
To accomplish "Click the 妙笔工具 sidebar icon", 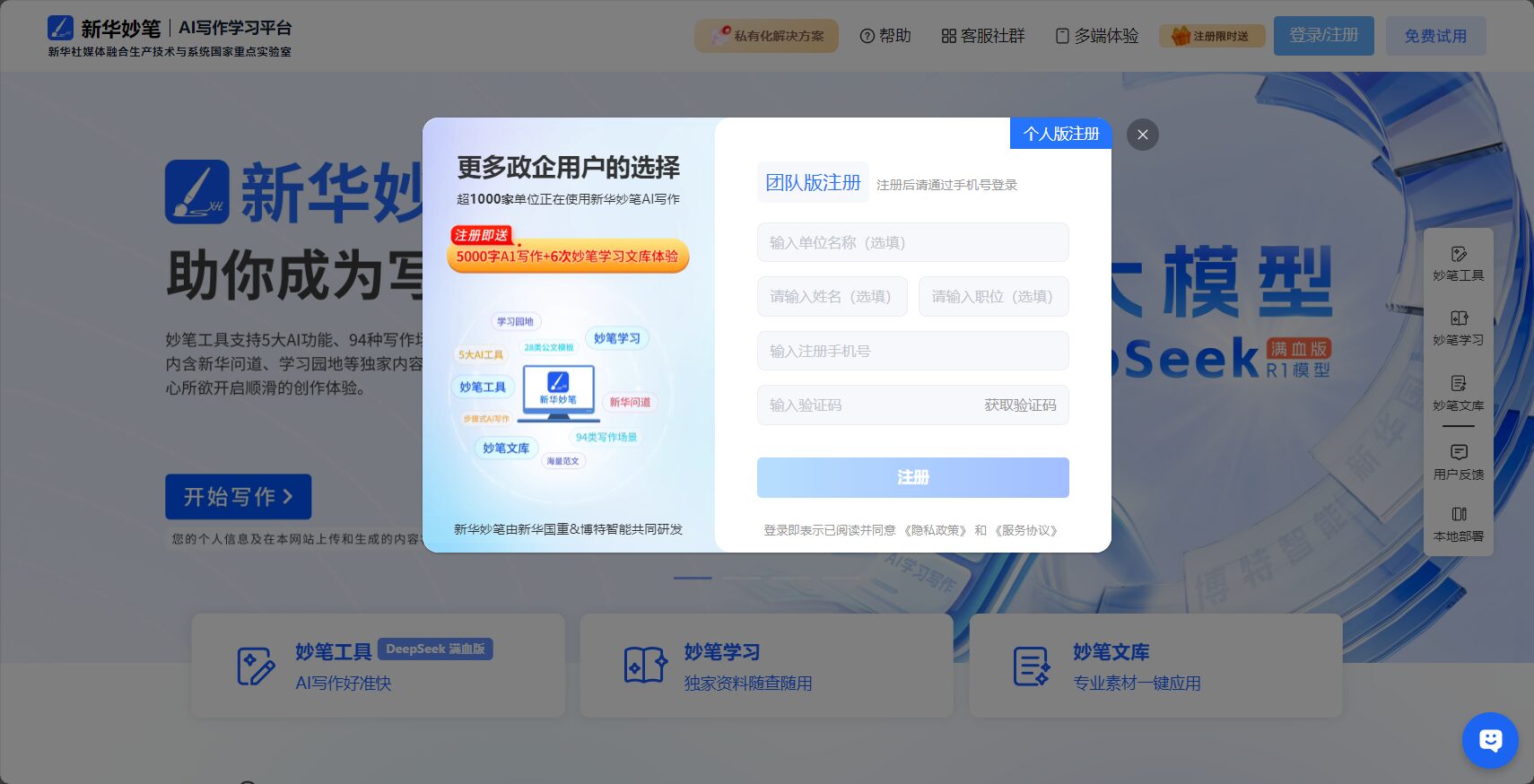I will pyautogui.click(x=1458, y=264).
